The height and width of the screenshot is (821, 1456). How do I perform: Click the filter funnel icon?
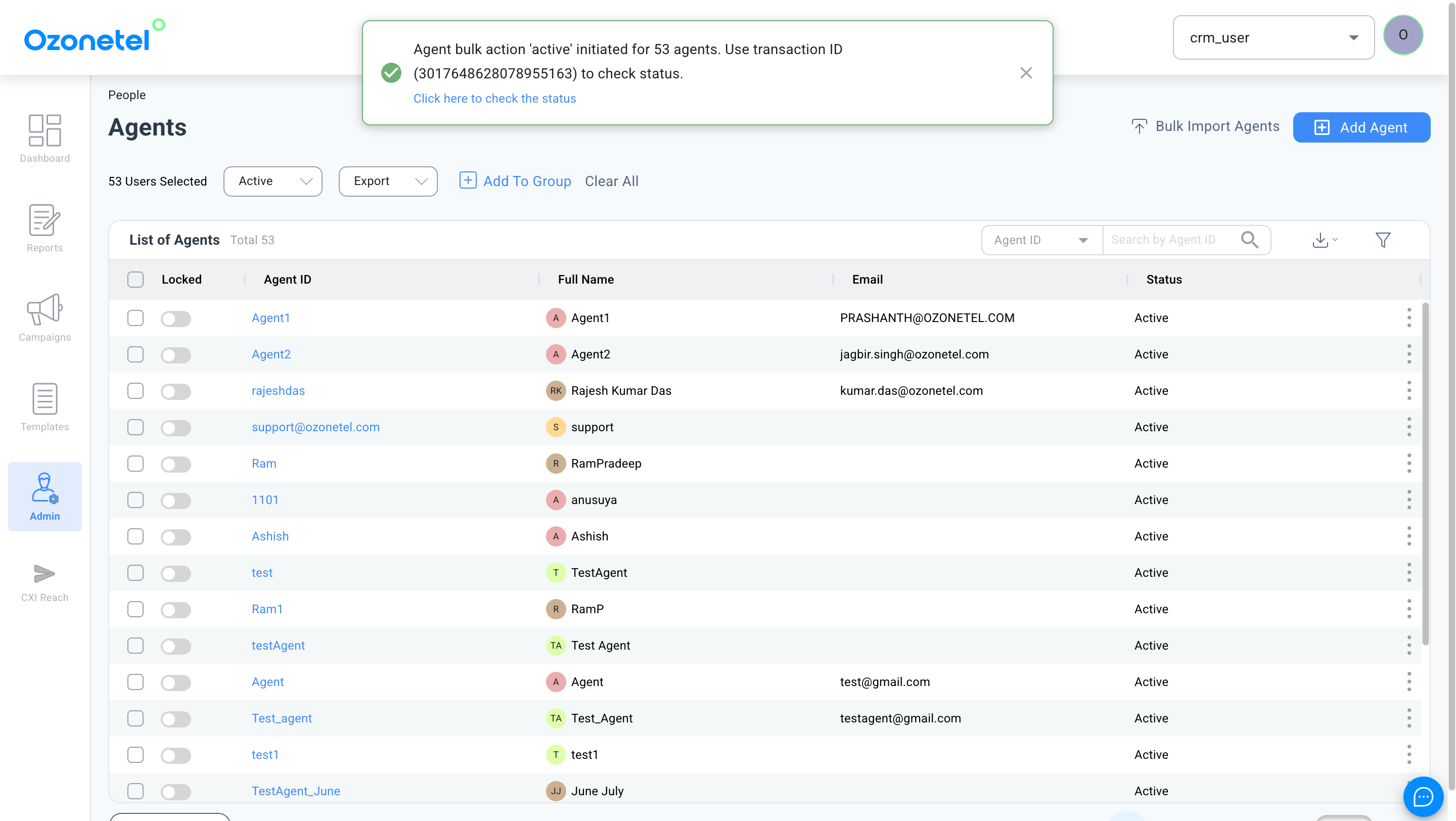pyautogui.click(x=1383, y=240)
